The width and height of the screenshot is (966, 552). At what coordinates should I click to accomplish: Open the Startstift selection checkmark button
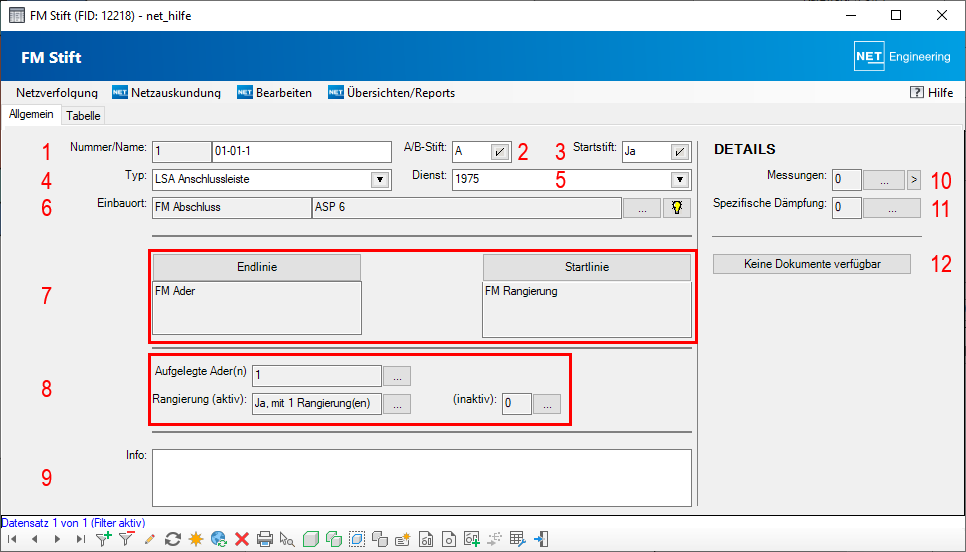tap(680, 151)
